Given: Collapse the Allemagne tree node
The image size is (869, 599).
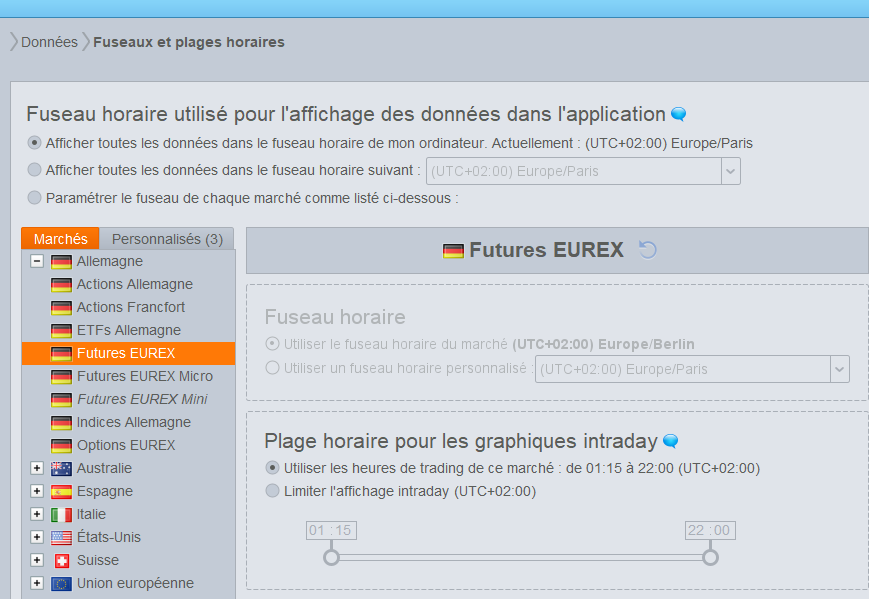Looking at the screenshot, I should [37, 261].
